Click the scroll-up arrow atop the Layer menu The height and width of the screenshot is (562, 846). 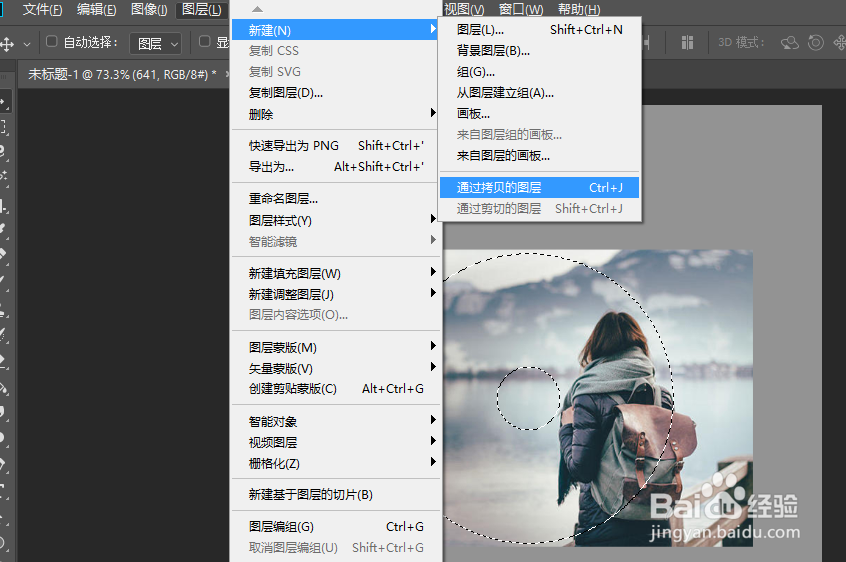(257, 9)
